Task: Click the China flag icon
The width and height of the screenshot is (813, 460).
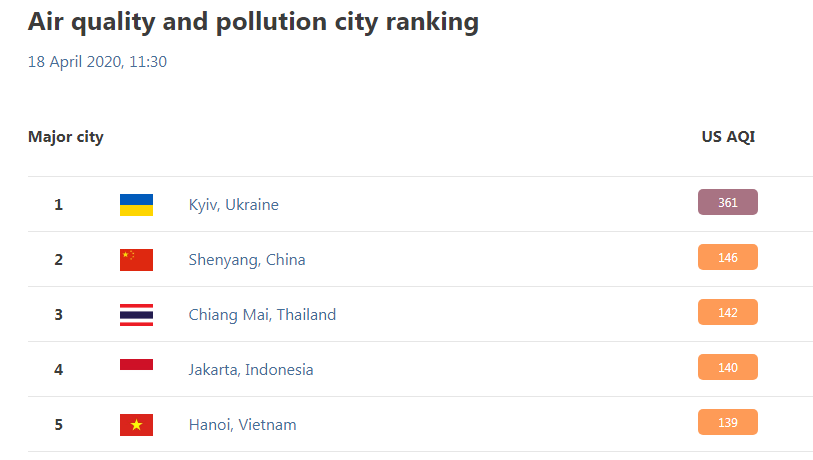Action: pyautogui.click(x=136, y=260)
